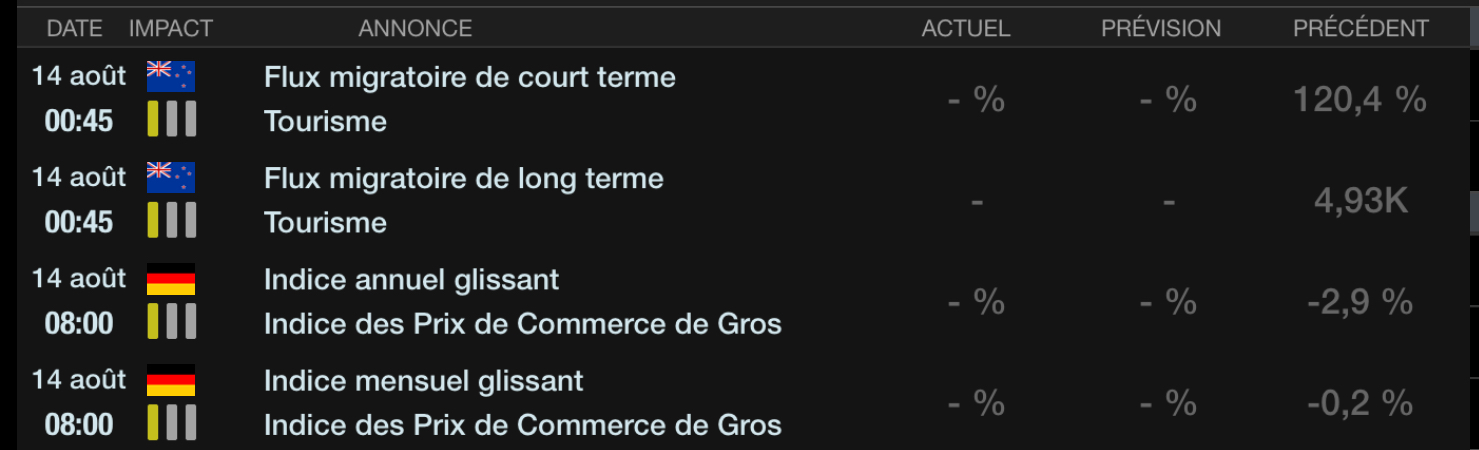Open Flux migratoire de court terme event
1479x450 pixels.
469,77
